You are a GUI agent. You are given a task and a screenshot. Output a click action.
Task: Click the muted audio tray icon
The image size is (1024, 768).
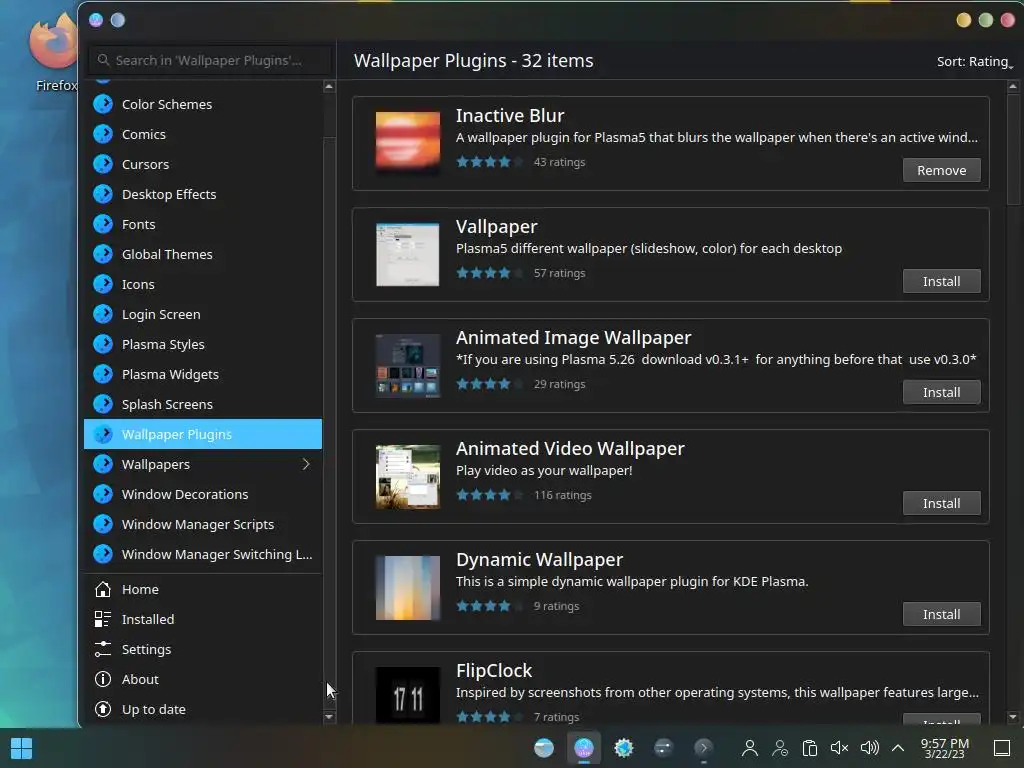pos(839,748)
